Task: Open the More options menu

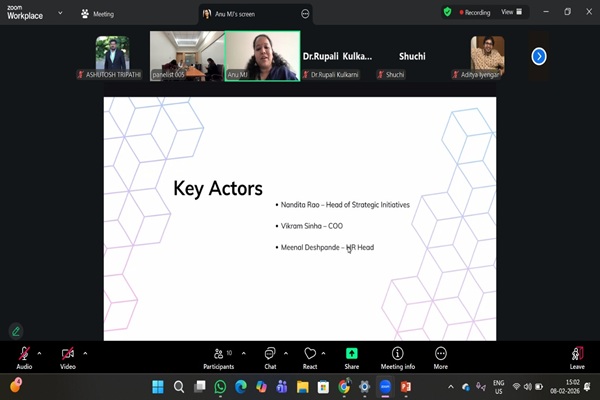Action: [x=441, y=357]
